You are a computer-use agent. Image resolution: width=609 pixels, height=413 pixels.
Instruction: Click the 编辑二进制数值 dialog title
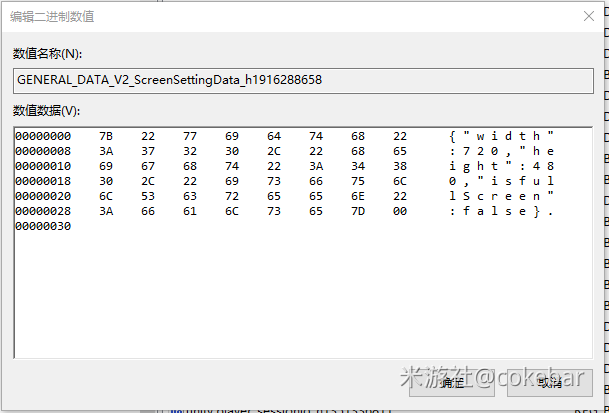coord(52,17)
